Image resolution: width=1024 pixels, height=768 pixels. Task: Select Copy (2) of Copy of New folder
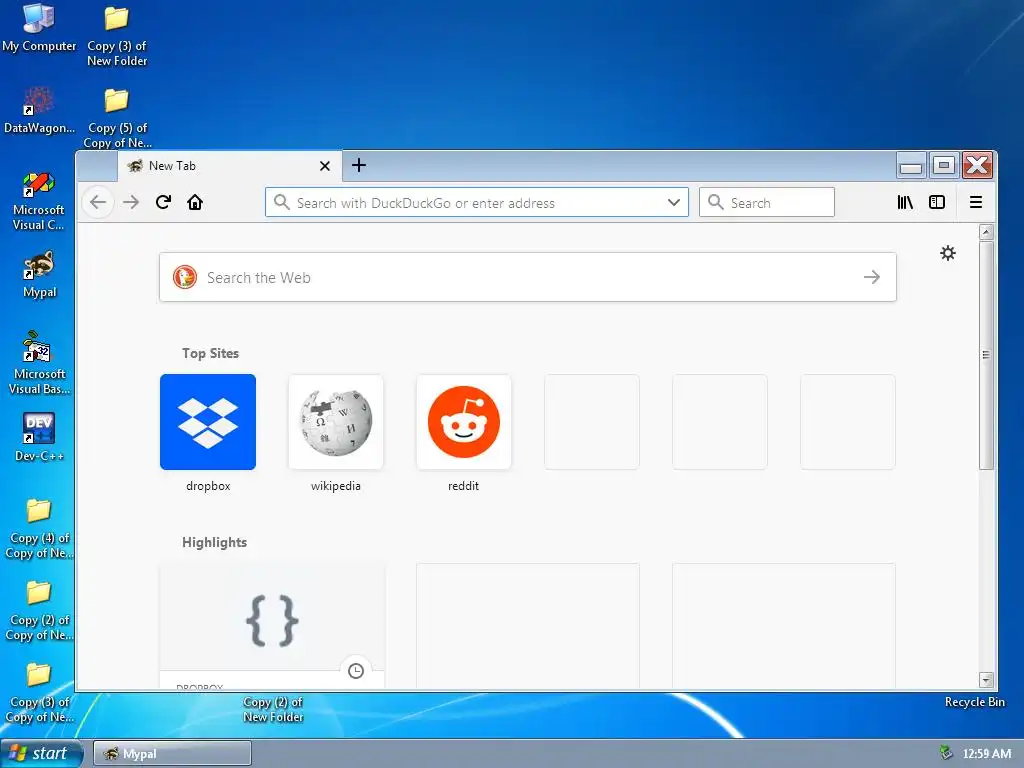pyautogui.click(x=39, y=611)
